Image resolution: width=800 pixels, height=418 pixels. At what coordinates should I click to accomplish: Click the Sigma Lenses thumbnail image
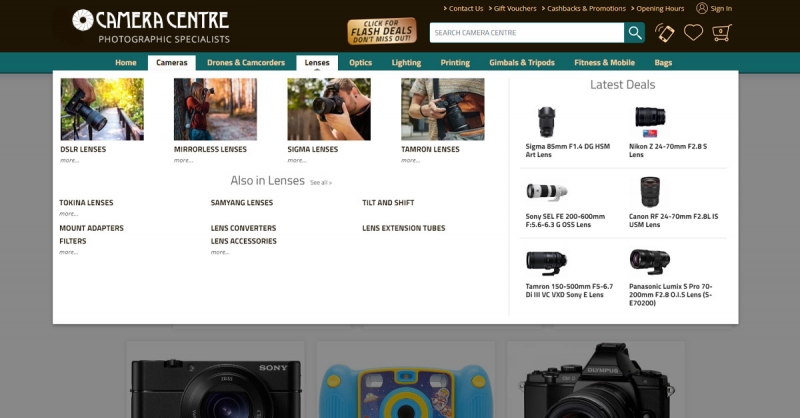click(329, 109)
